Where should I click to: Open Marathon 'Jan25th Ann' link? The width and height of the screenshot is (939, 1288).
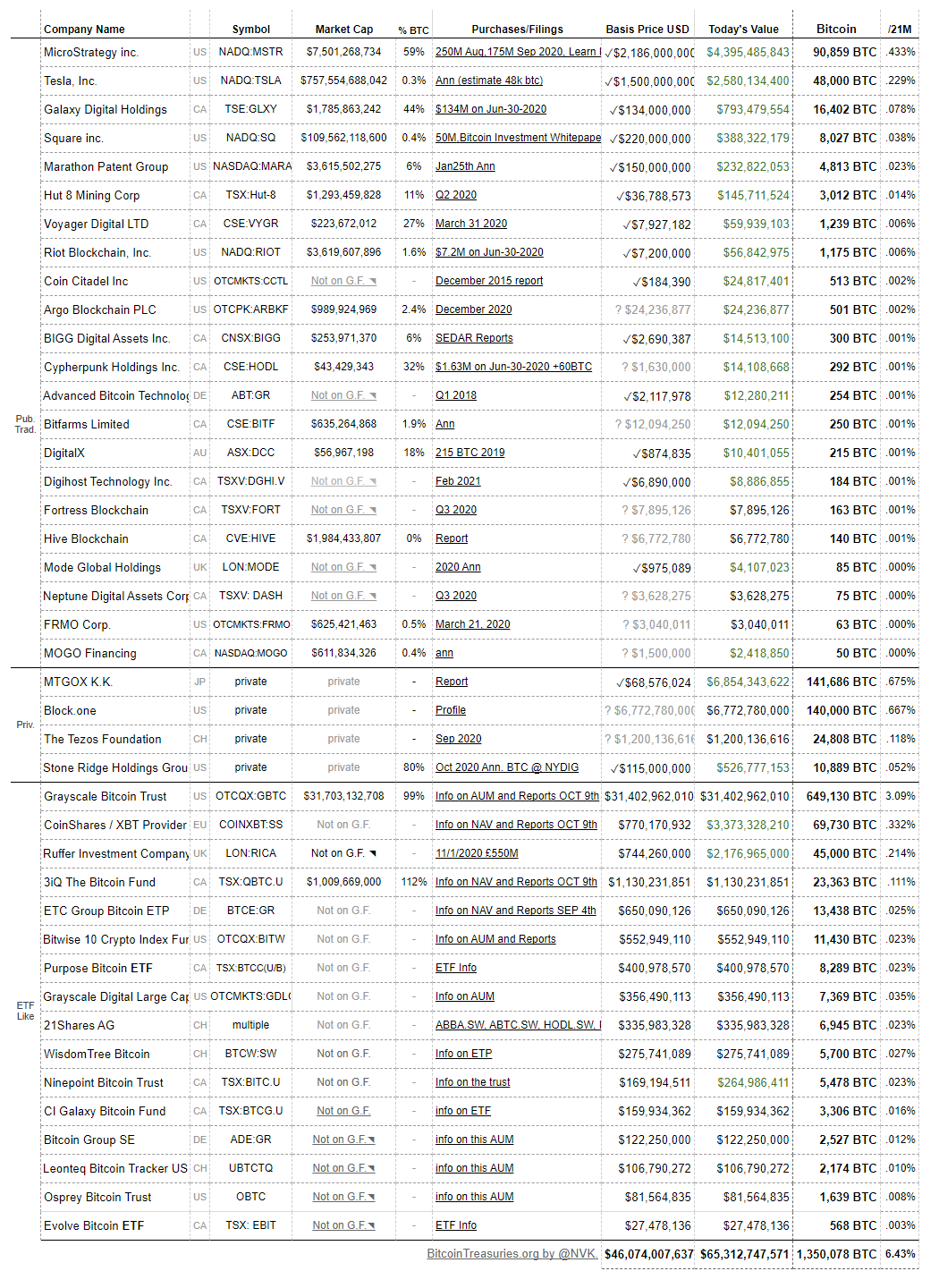coord(465,166)
